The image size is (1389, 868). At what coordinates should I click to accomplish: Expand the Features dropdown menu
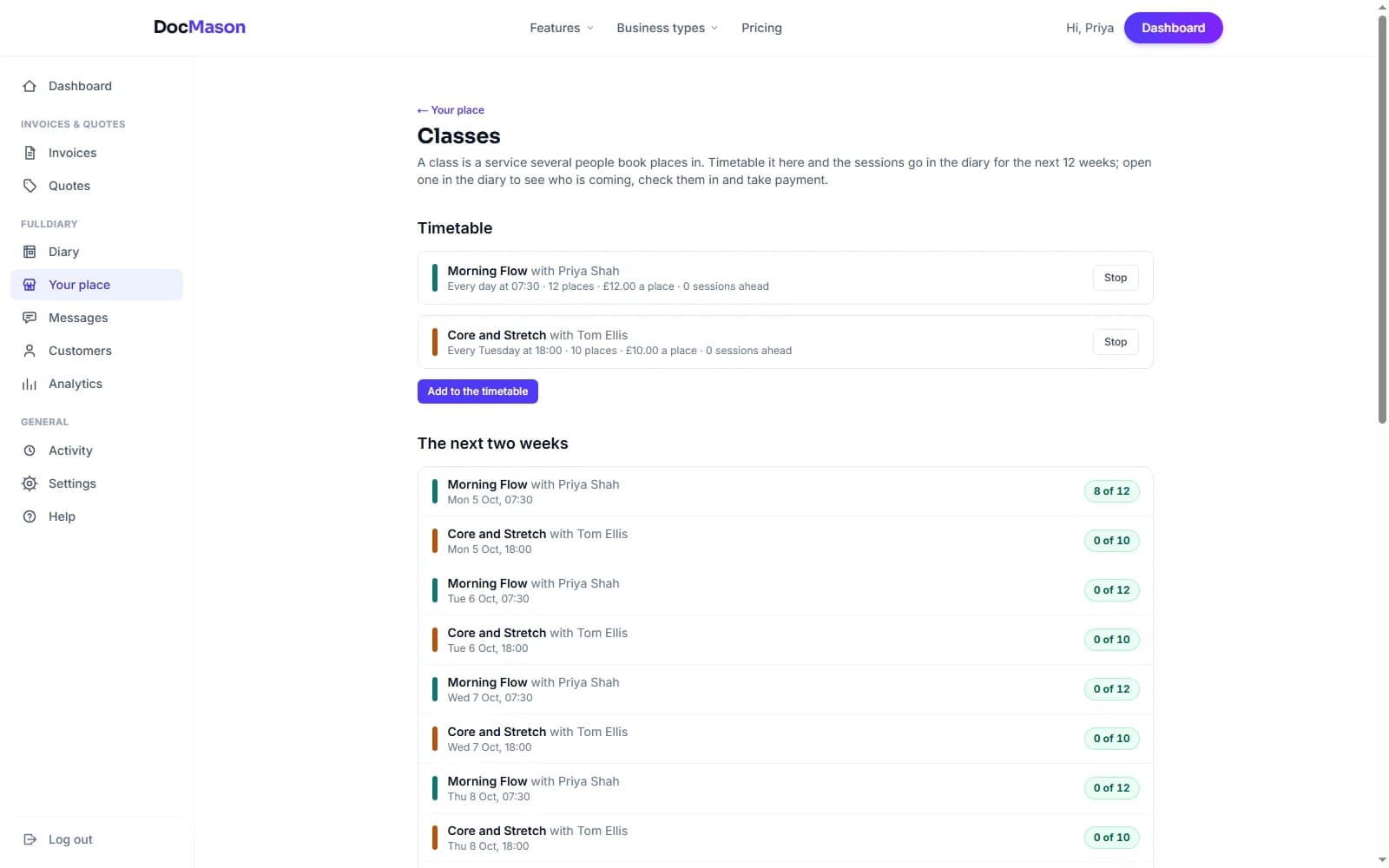(562, 28)
